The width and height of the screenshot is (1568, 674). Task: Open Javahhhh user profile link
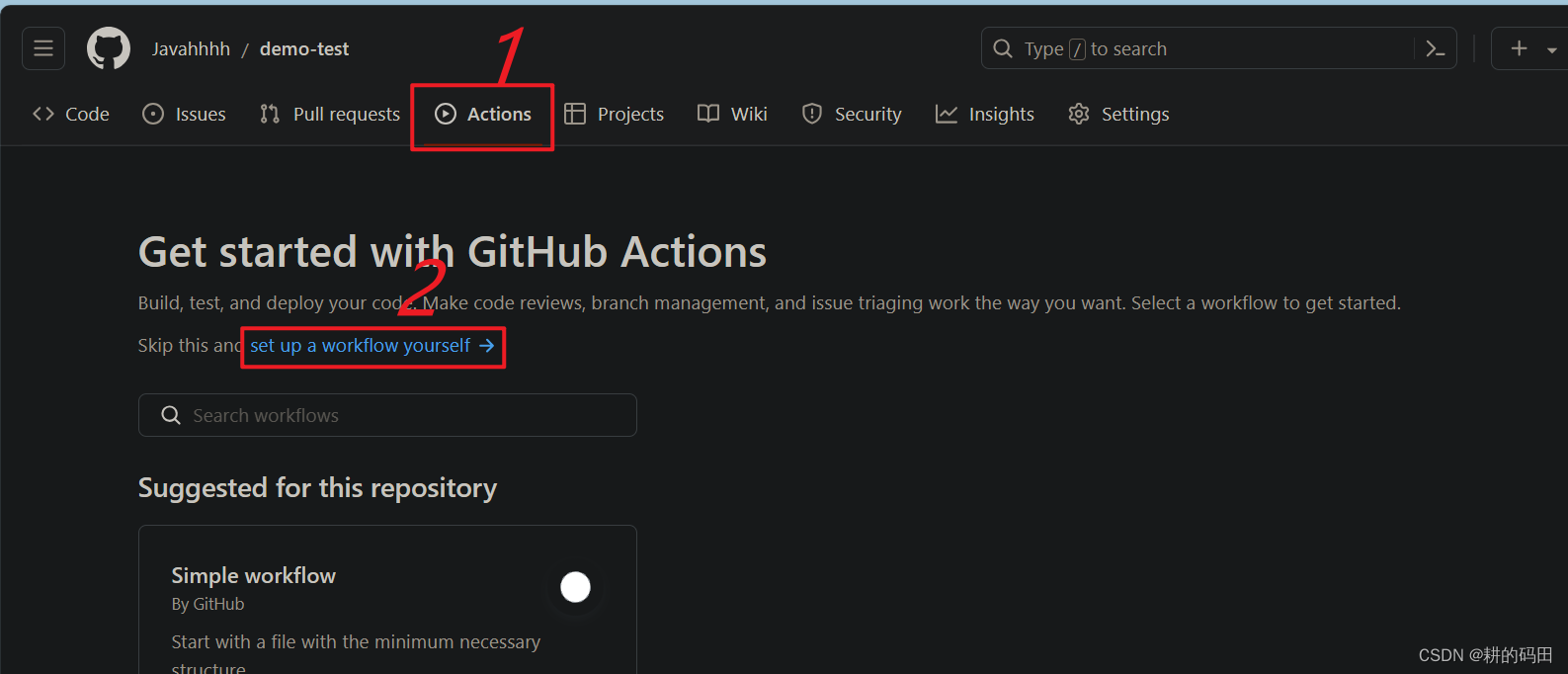pyautogui.click(x=191, y=48)
